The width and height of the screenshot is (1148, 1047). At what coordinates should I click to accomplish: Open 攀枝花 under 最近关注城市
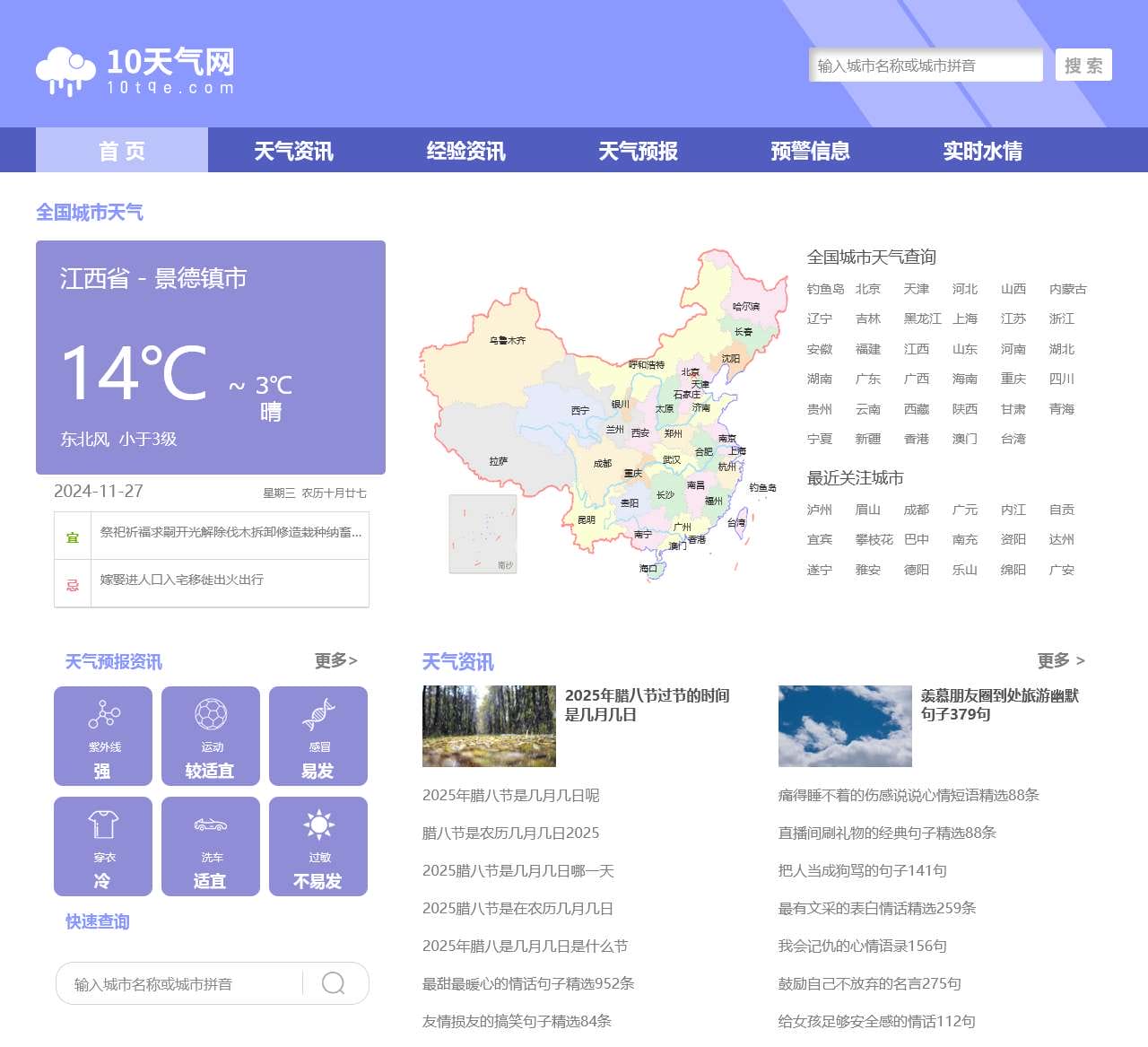pyautogui.click(x=874, y=539)
